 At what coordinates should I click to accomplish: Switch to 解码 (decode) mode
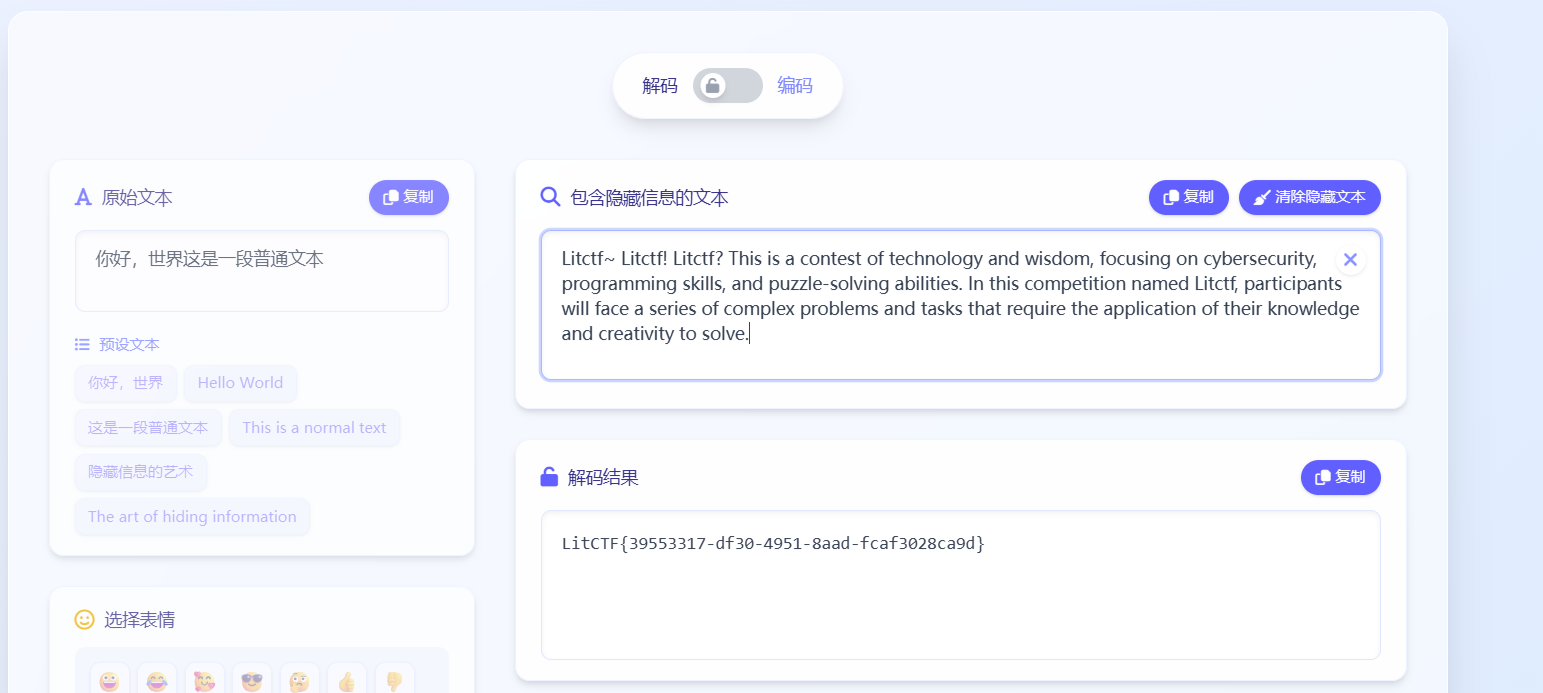pyautogui.click(x=660, y=86)
